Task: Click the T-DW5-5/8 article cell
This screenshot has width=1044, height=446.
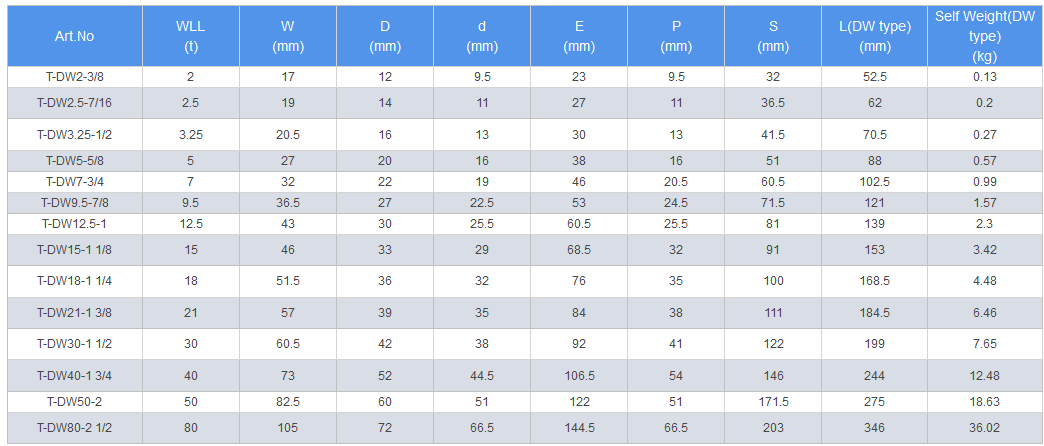Action: [x=75, y=161]
